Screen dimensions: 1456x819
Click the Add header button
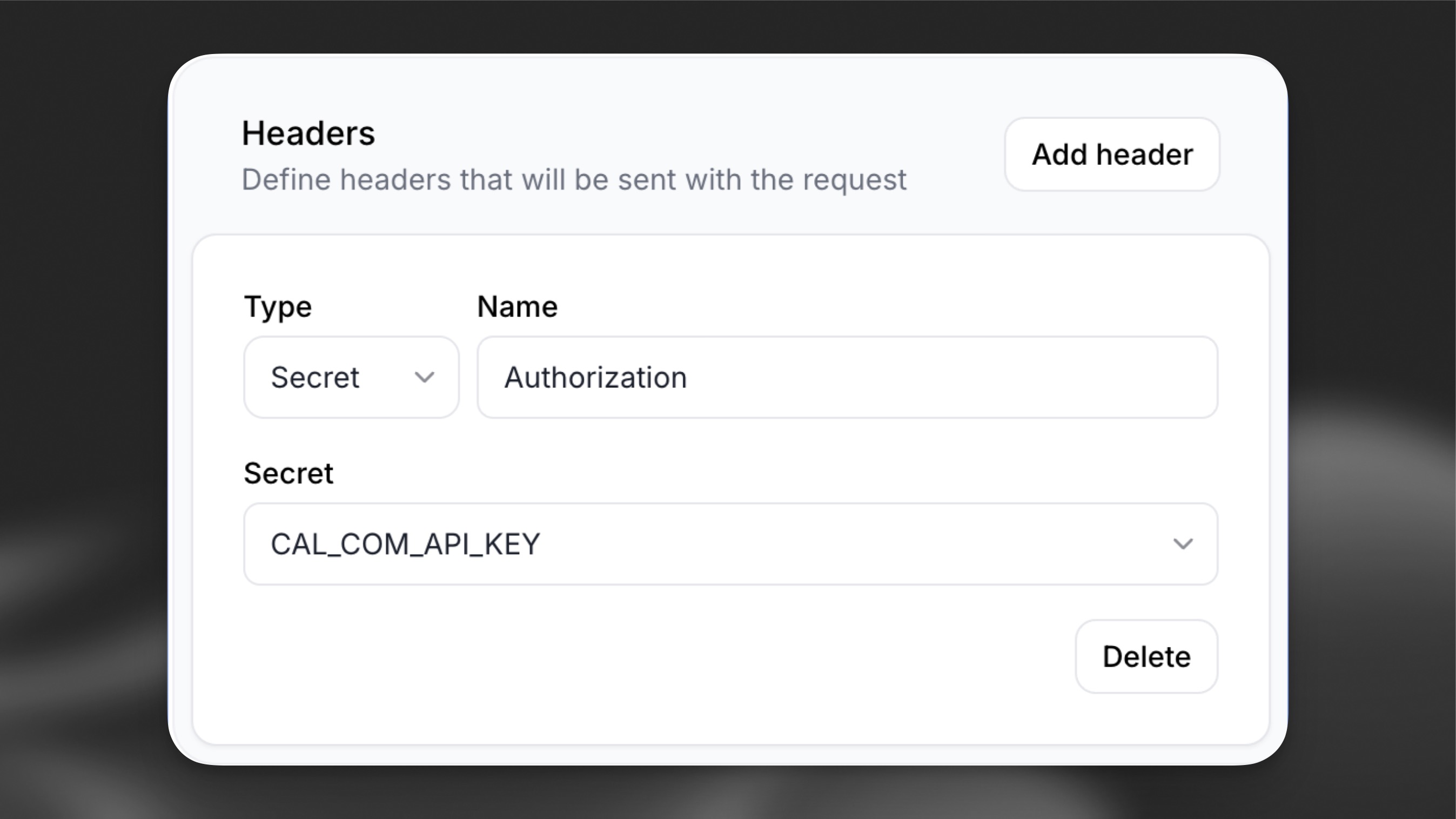point(1112,155)
